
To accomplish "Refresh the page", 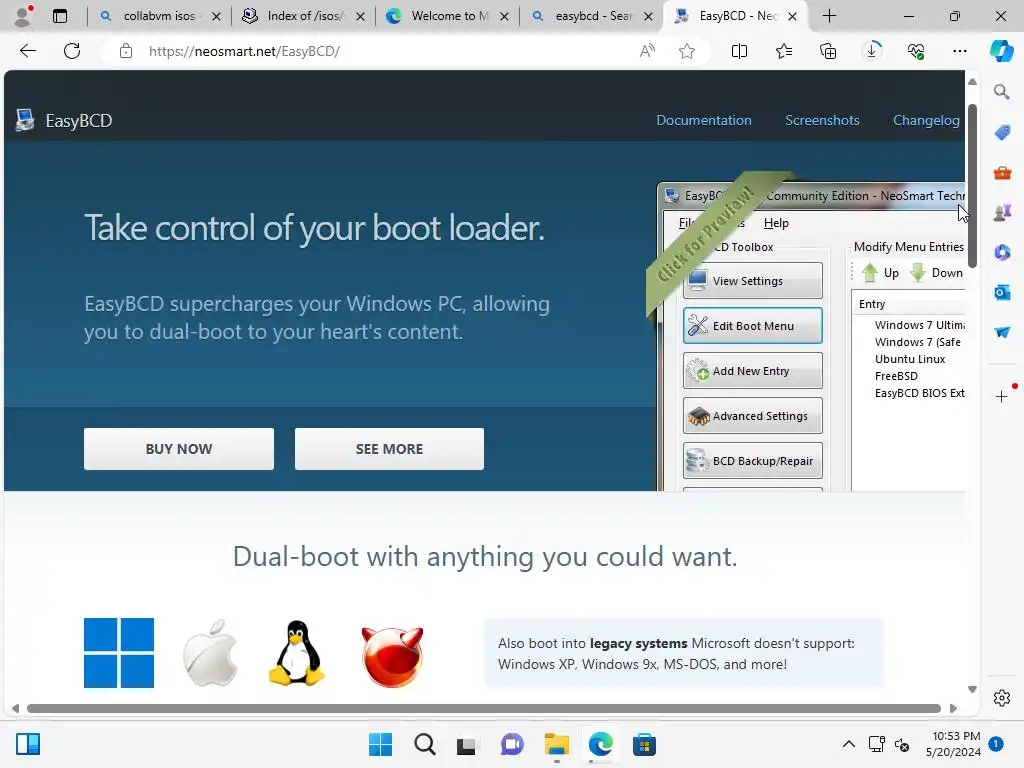I will pos(72,51).
